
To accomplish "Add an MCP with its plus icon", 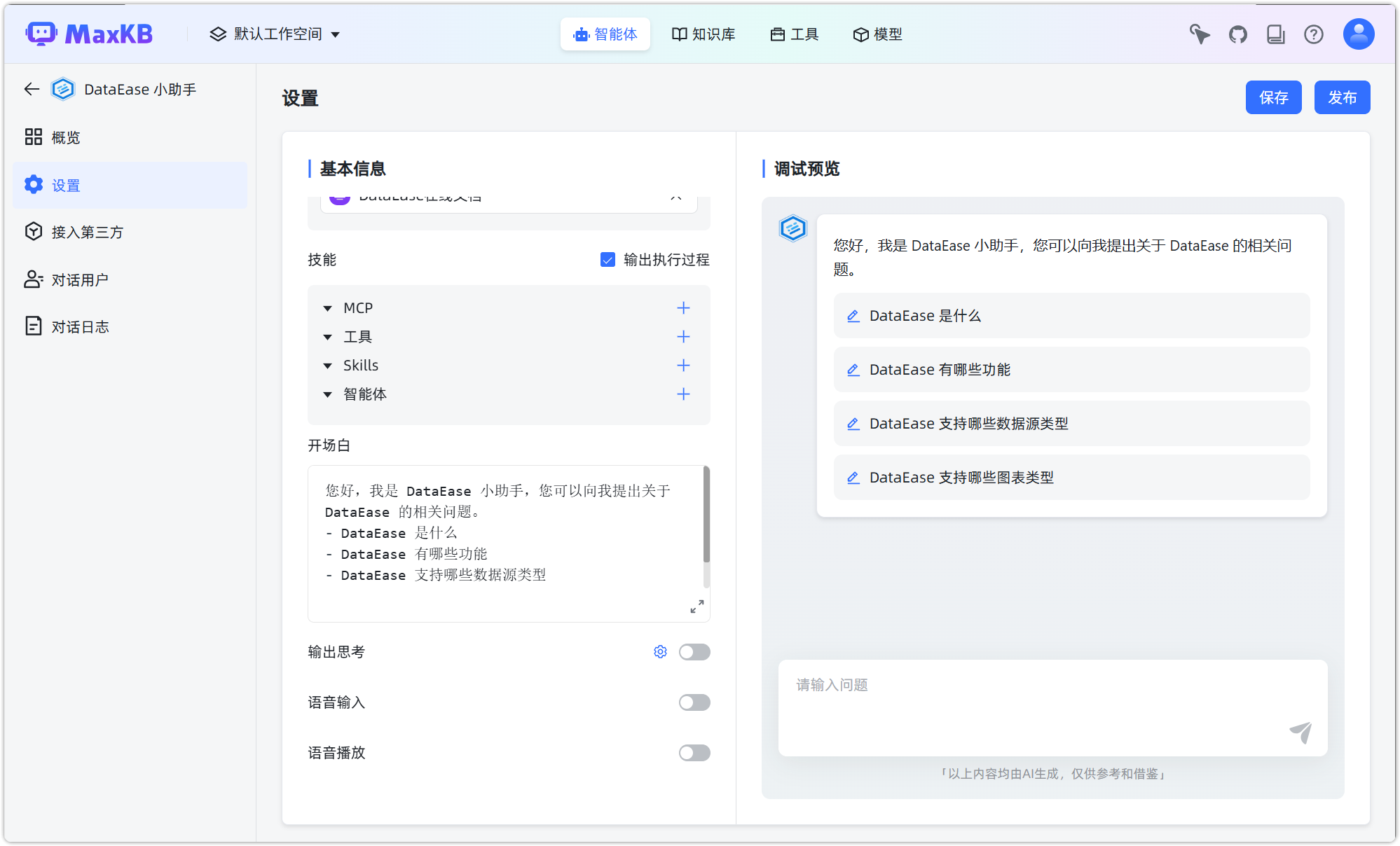I will coord(683,308).
